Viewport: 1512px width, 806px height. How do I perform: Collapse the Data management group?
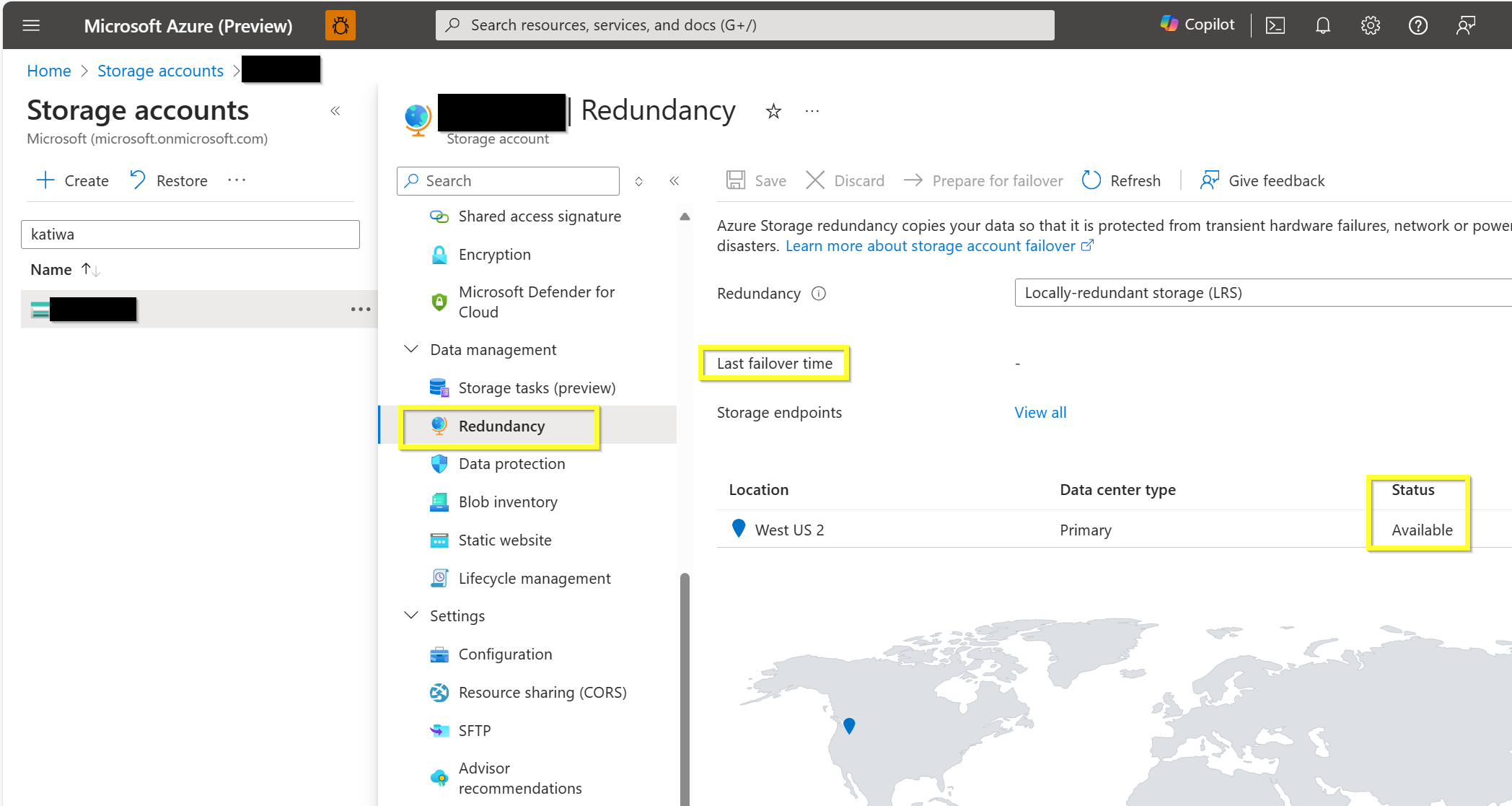(411, 350)
